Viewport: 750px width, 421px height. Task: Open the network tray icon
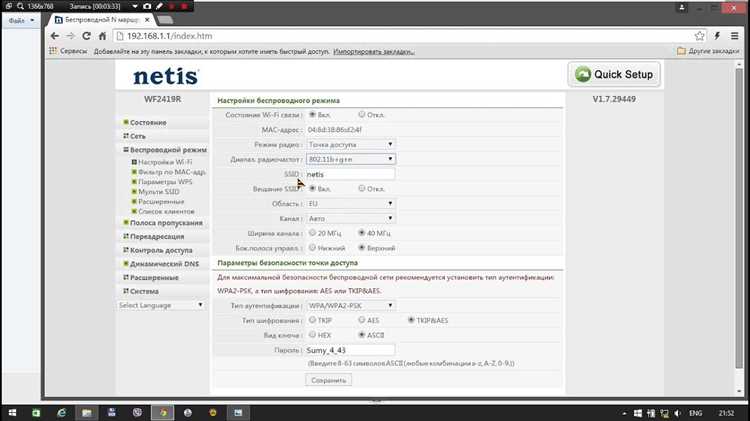(664, 413)
